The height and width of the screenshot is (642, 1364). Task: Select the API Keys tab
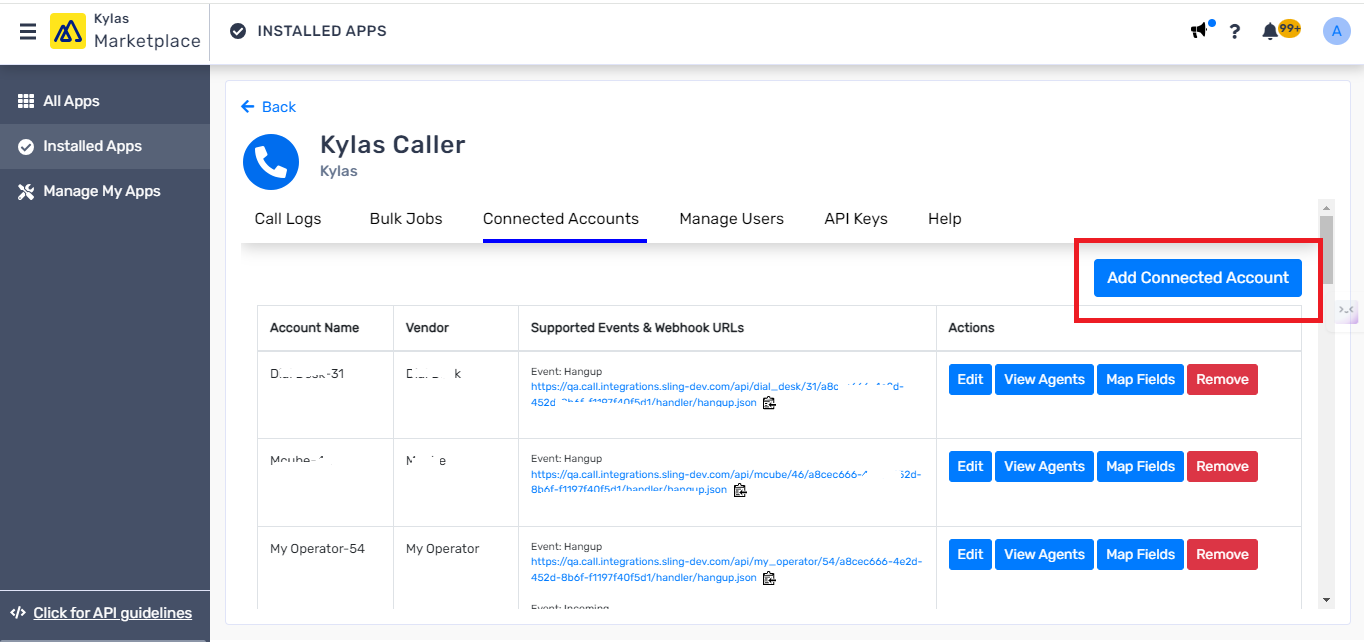tap(856, 219)
